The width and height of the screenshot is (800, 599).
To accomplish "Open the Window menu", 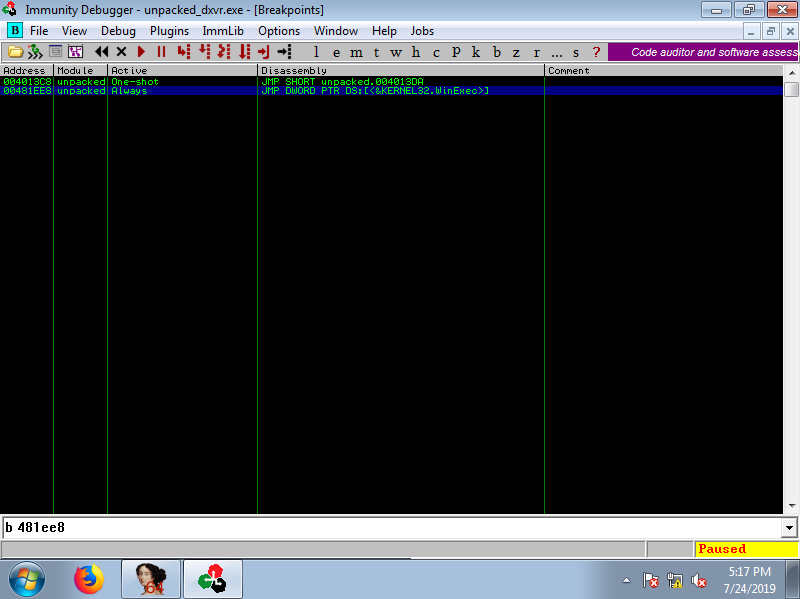I will click(336, 31).
